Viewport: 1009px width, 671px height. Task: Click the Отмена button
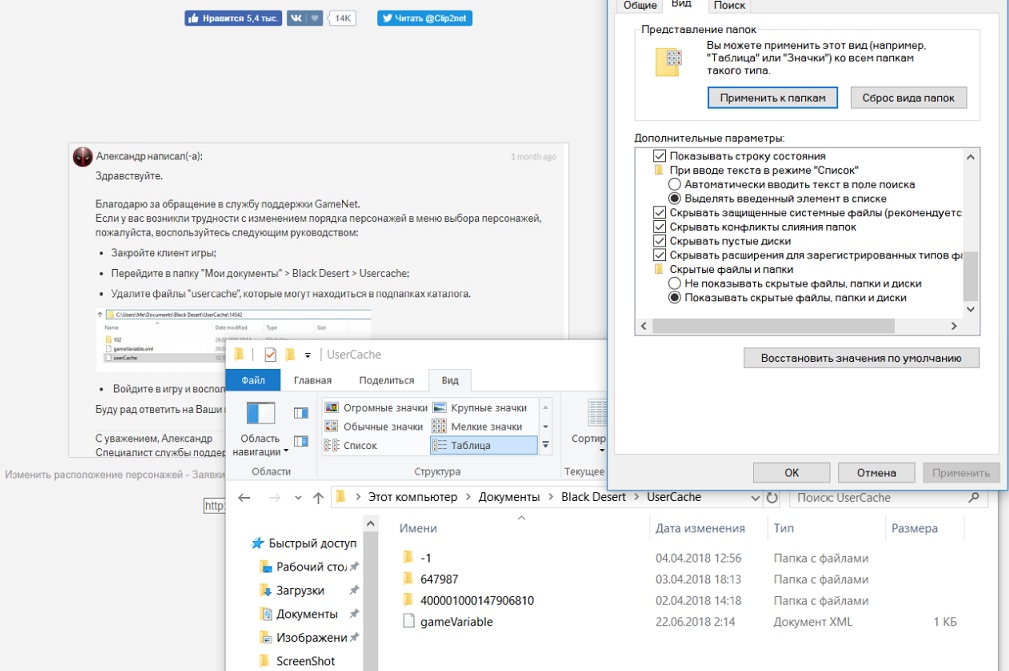pos(876,473)
